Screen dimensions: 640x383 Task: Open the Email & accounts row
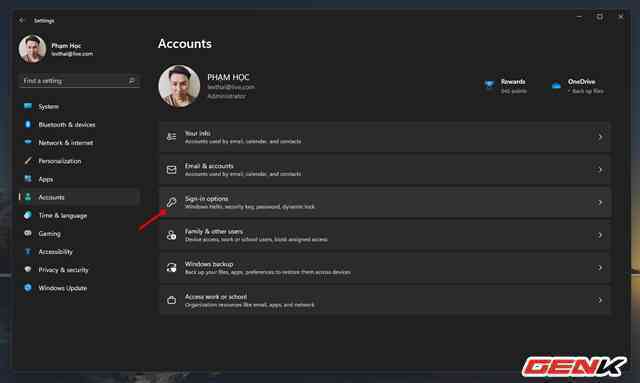click(384, 169)
